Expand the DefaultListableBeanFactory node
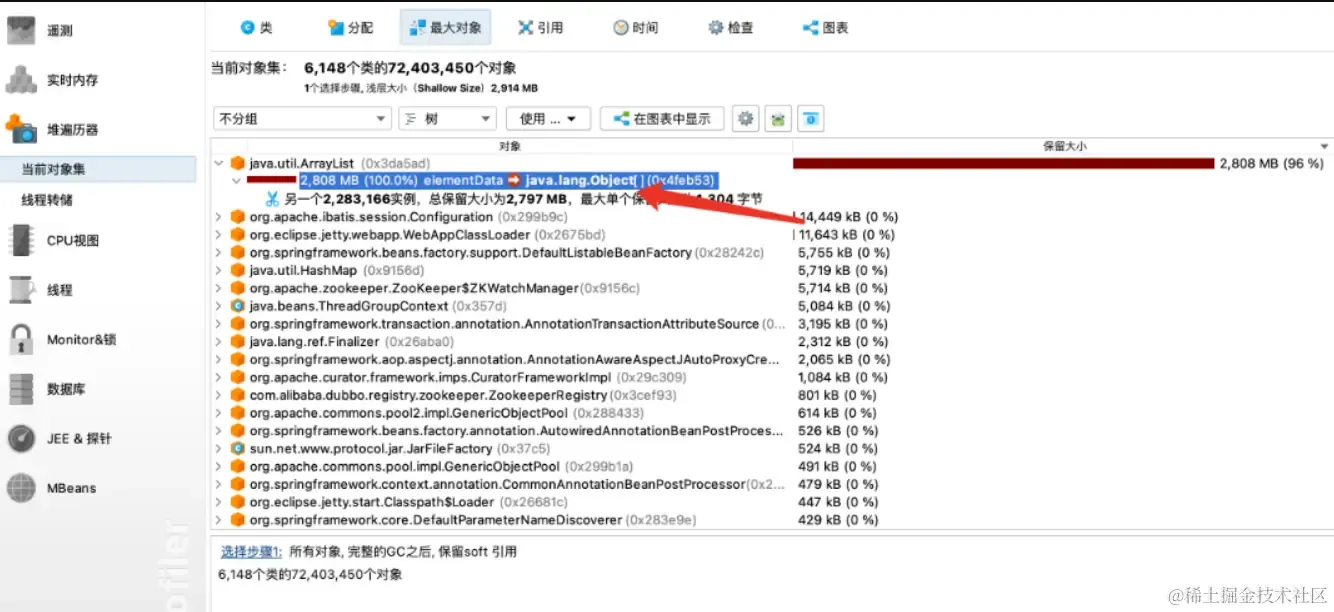The image size is (1334, 612). pos(219,253)
